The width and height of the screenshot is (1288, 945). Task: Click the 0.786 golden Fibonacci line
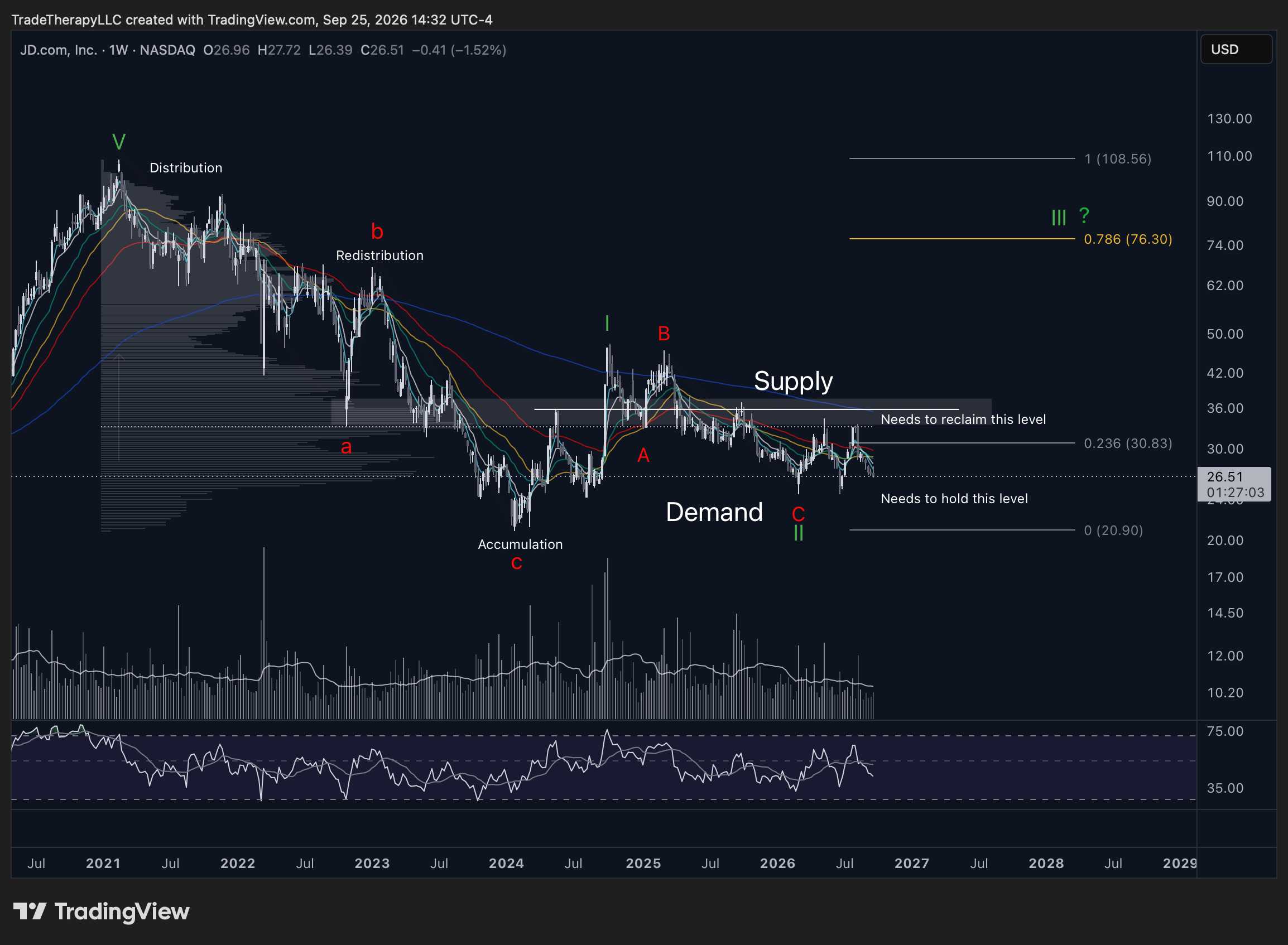(962, 239)
